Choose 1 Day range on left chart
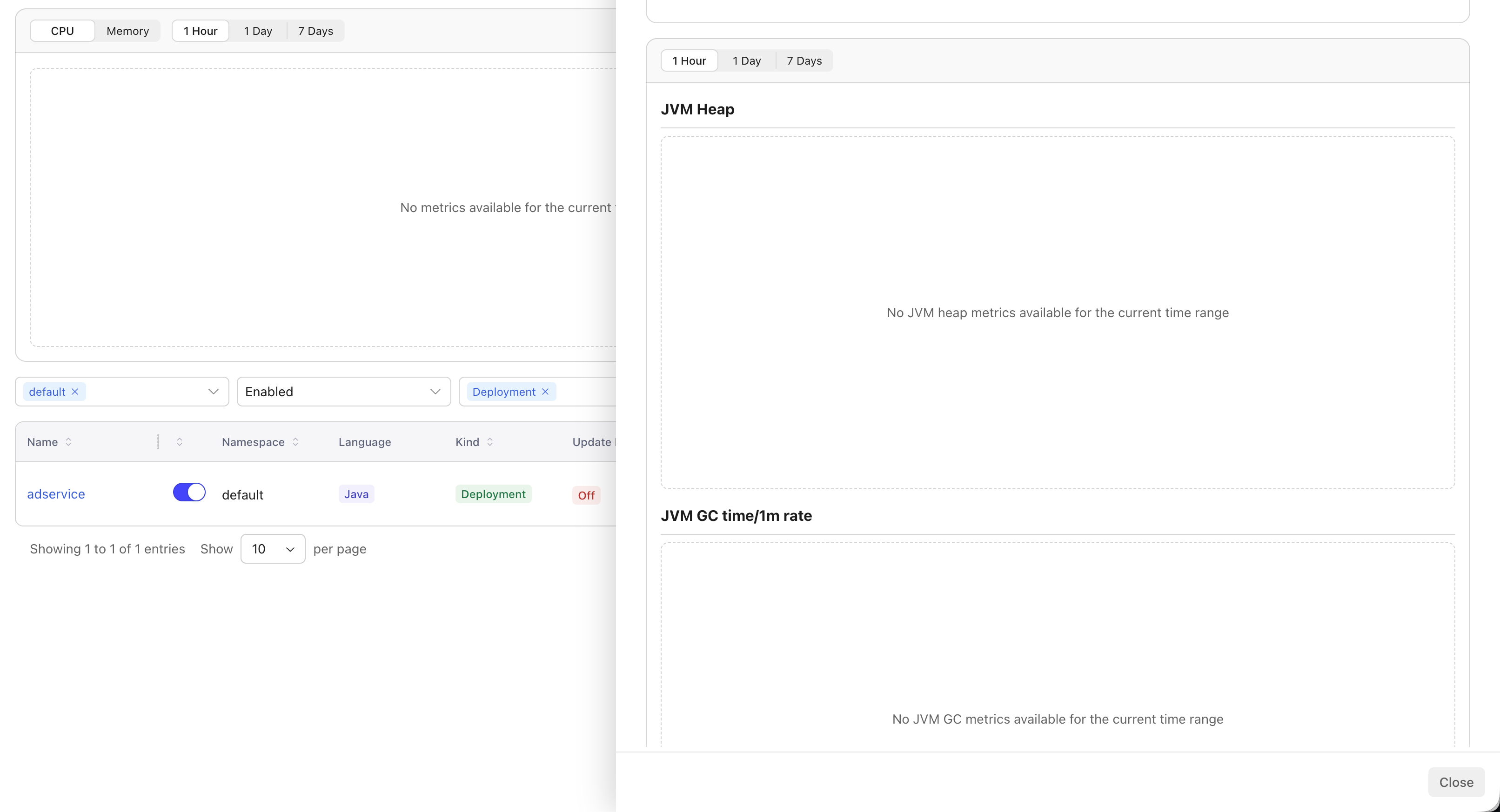The width and height of the screenshot is (1500, 812). pos(258,31)
